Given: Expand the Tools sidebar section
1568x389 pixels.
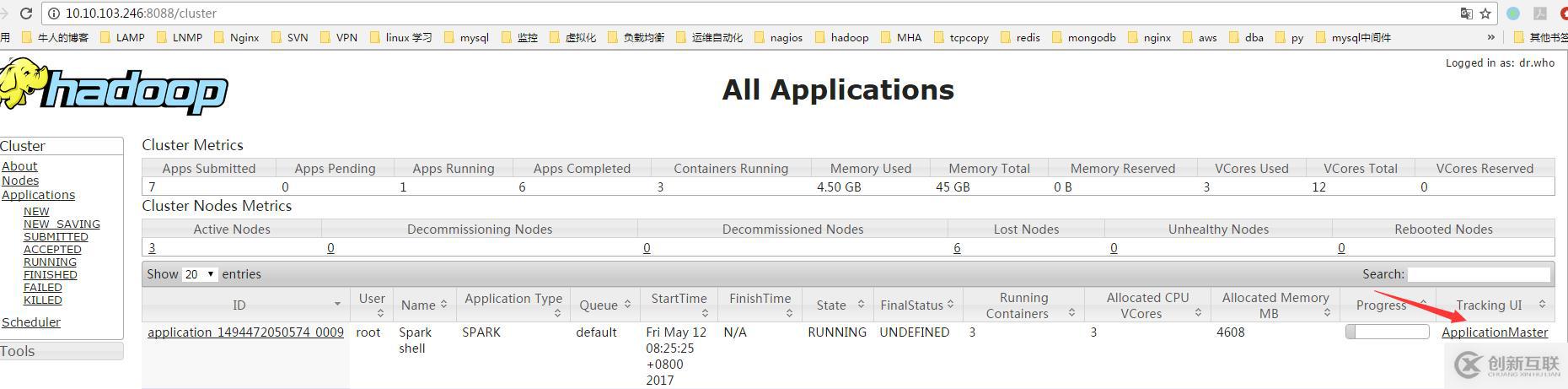Looking at the screenshot, I should coord(62,351).
